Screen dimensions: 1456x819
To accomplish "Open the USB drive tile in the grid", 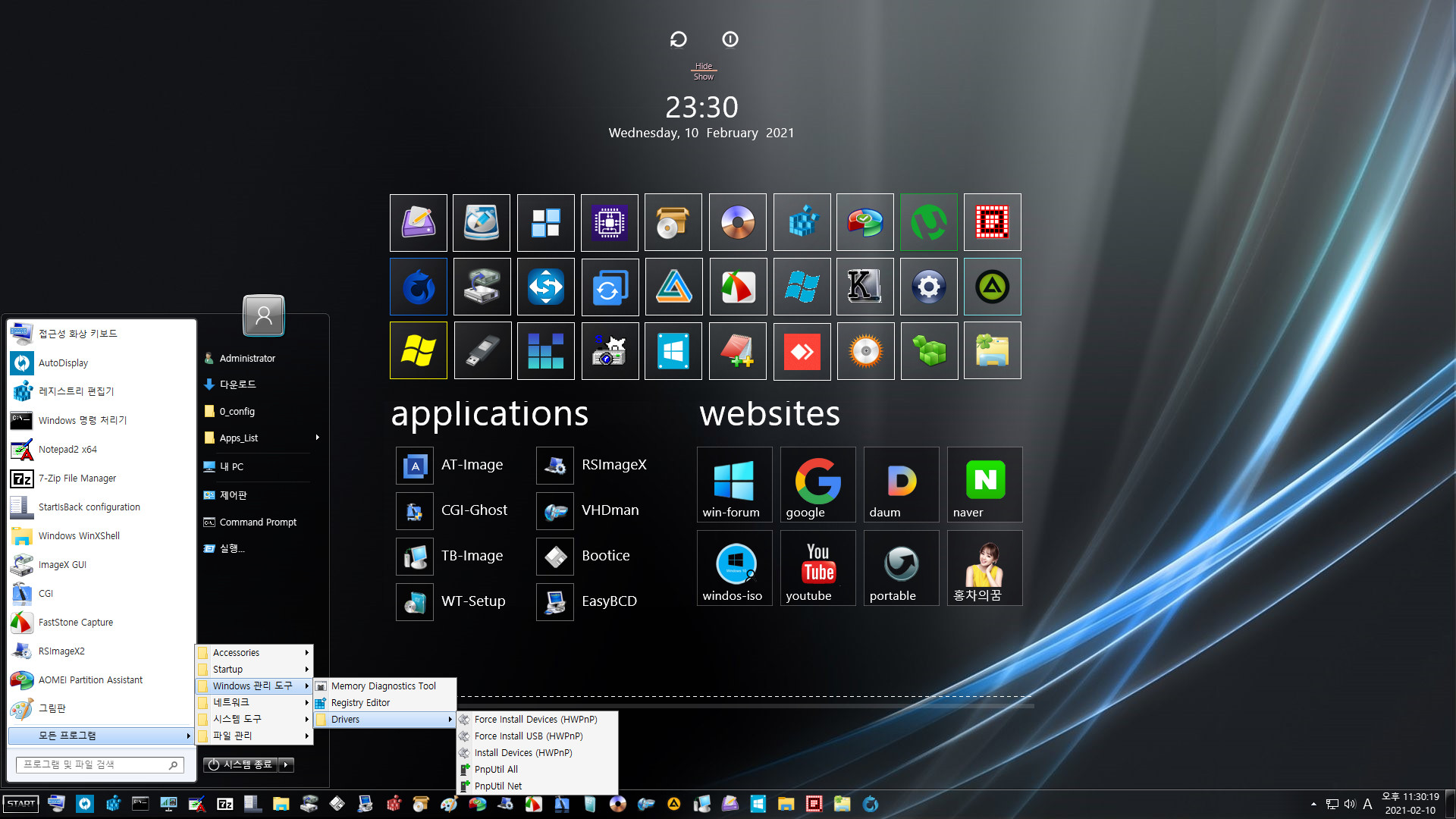I will (482, 351).
